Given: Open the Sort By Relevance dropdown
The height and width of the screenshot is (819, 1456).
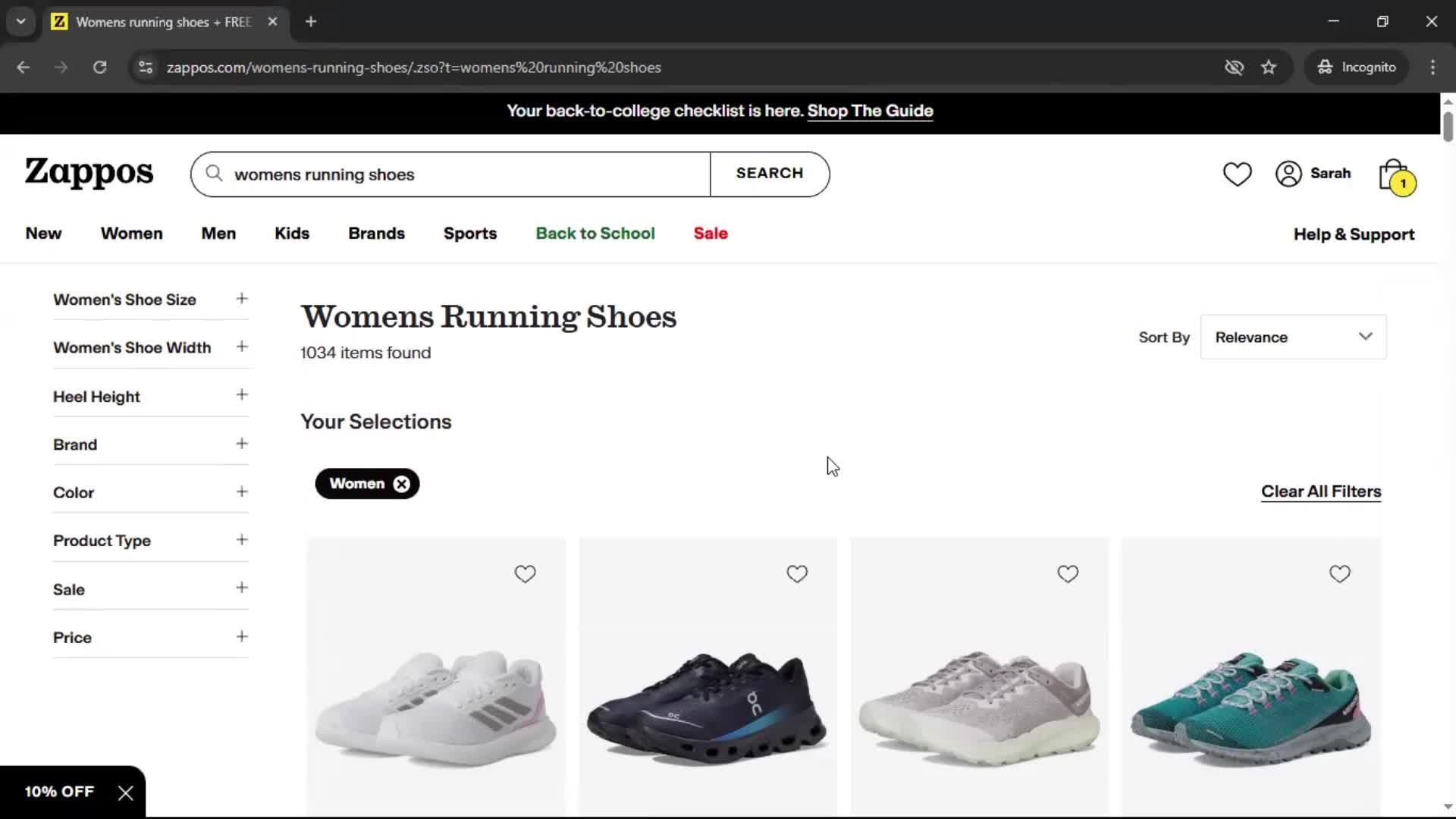Looking at the screenshot, I should click(x=1293, y=337).
